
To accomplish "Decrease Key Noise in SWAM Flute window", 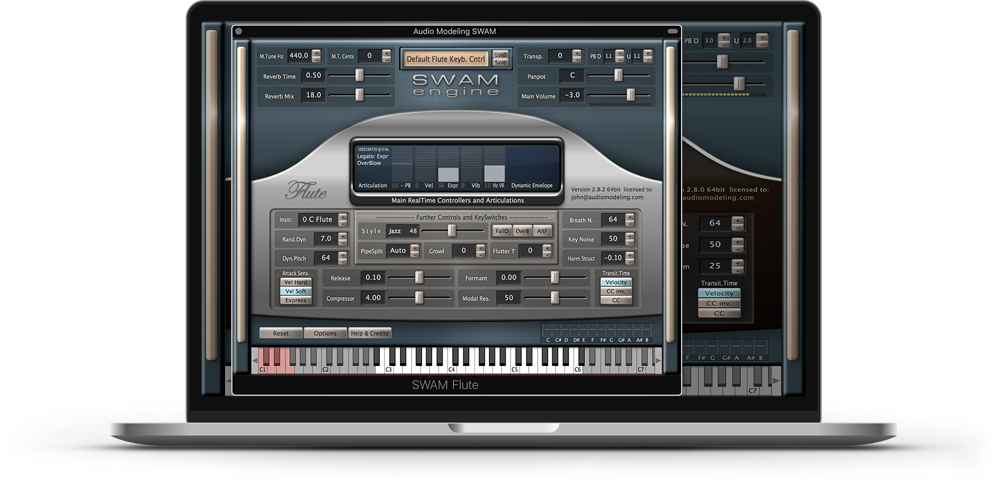I will [x=629, y=242].
